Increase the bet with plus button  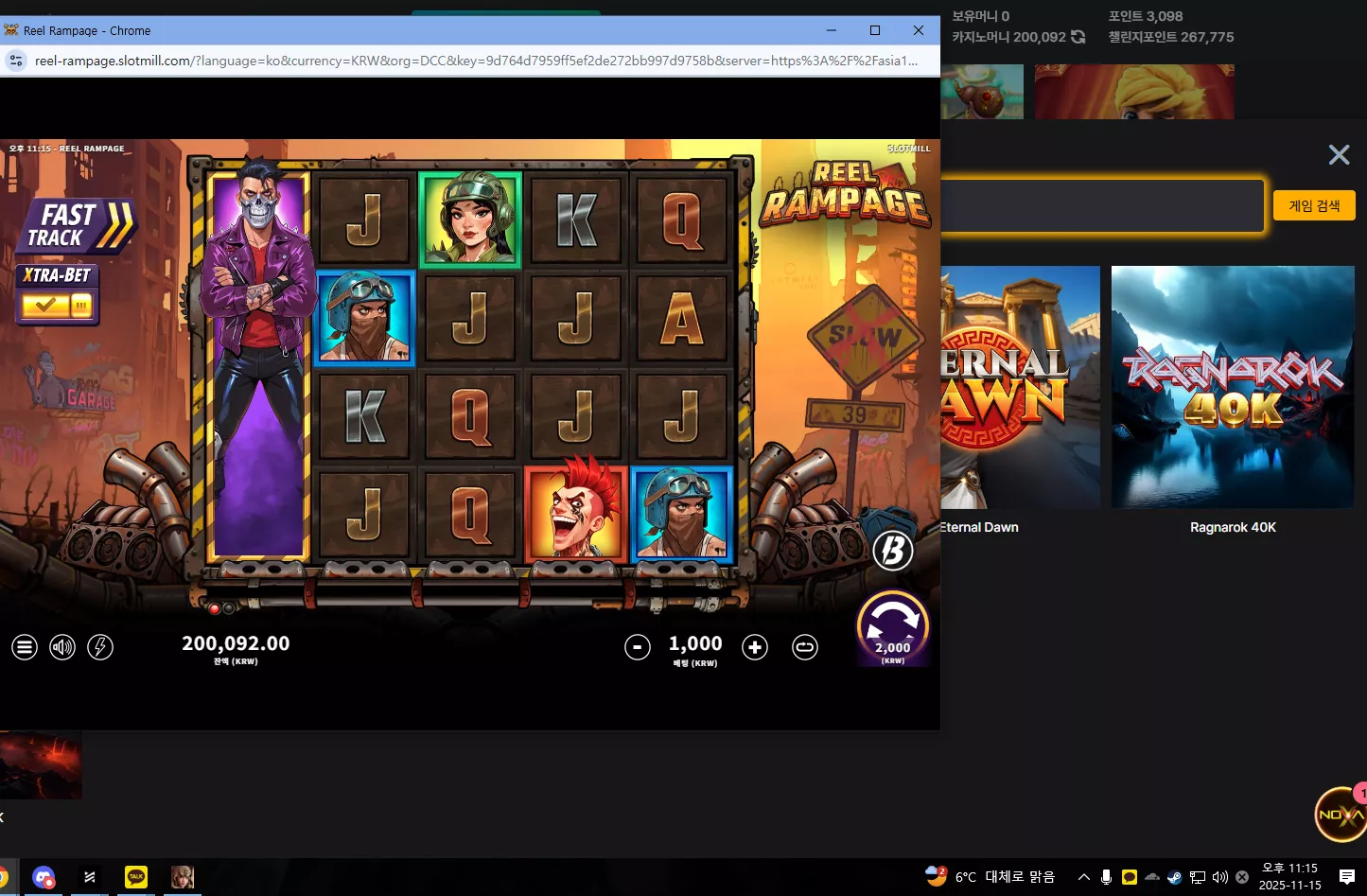click(755, 647)
